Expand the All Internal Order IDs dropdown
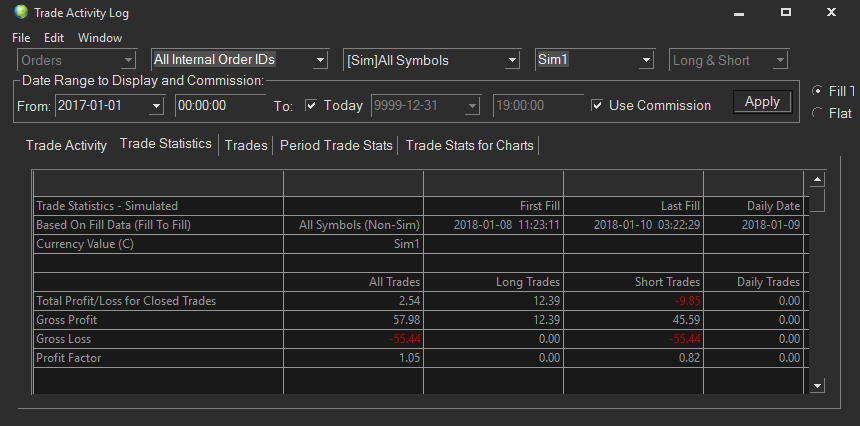860x426 pixels. click(x=320, y=60)
